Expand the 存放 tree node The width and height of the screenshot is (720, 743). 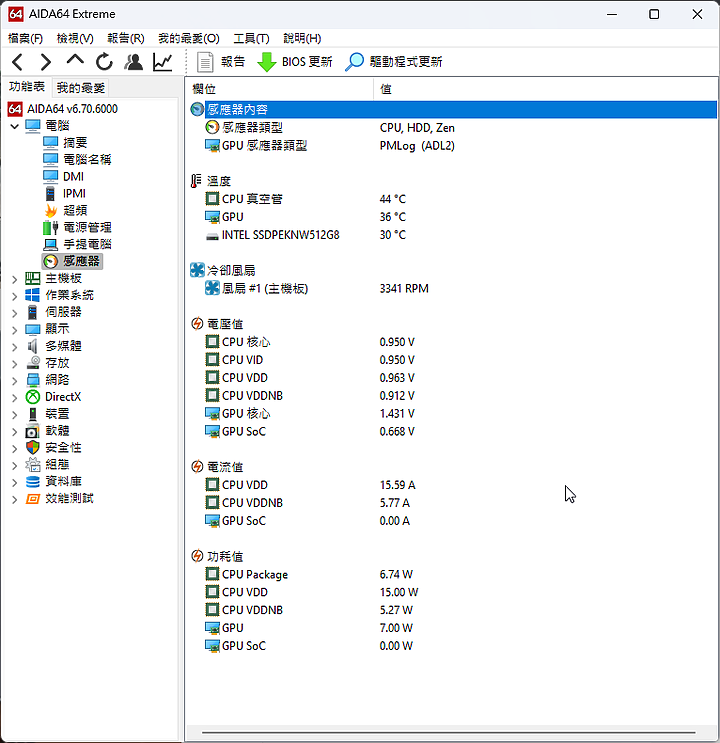tap(15, 363)
